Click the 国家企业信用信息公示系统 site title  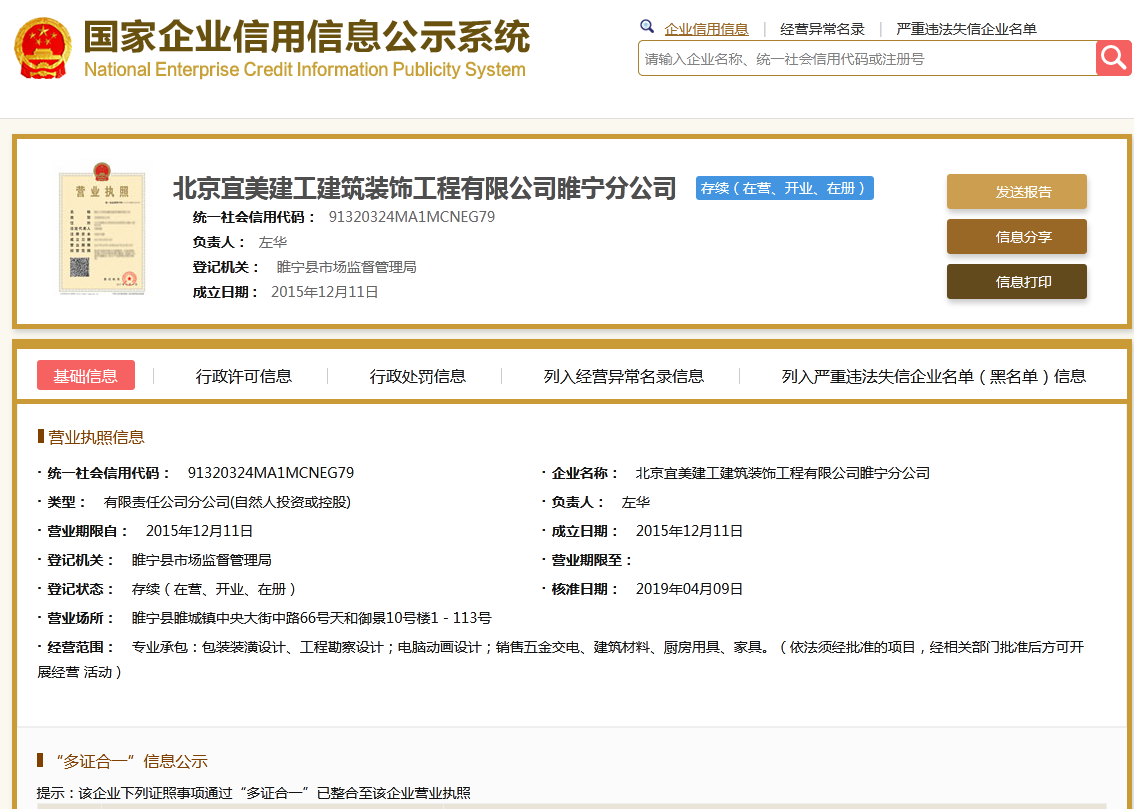307,36
